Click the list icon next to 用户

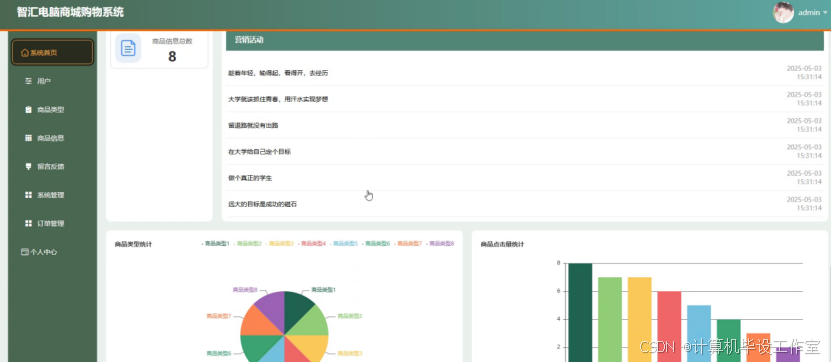pos(29,81)
